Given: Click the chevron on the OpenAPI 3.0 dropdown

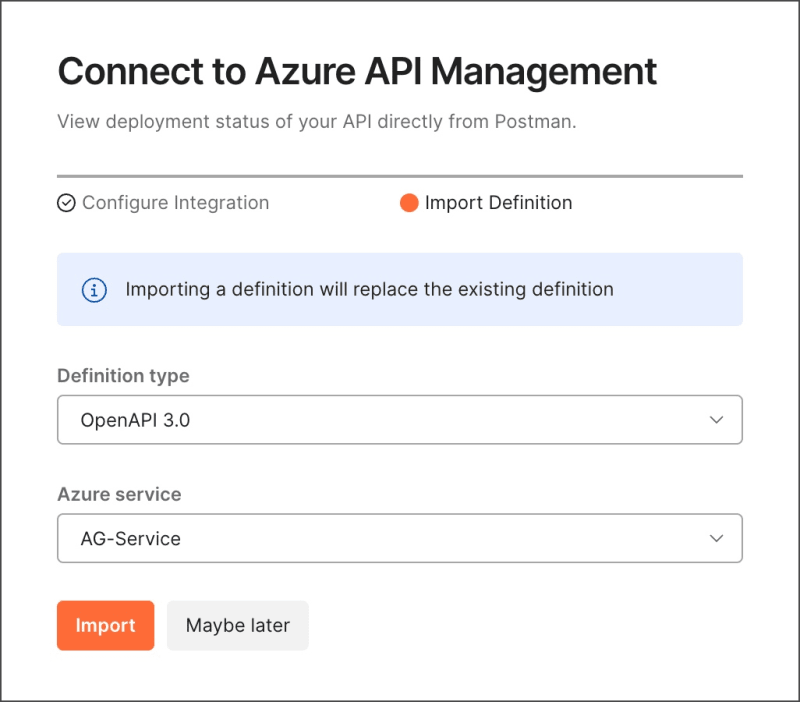Looking at the screenshot, I should (x=716, y=419).
